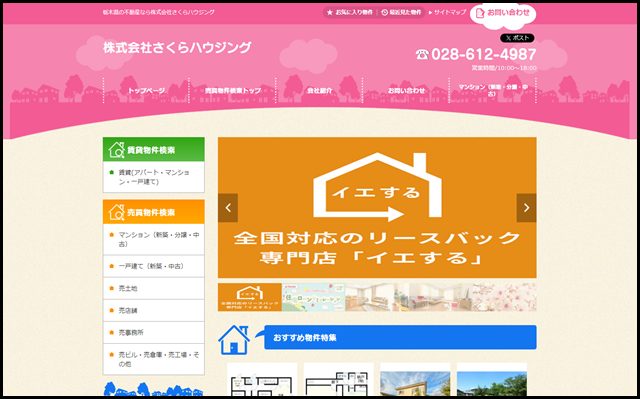Viewport: 640px width, 399px height.
Task: Show previous slide with left arrow
Action: pyautogui.click(x=228, y=208)
